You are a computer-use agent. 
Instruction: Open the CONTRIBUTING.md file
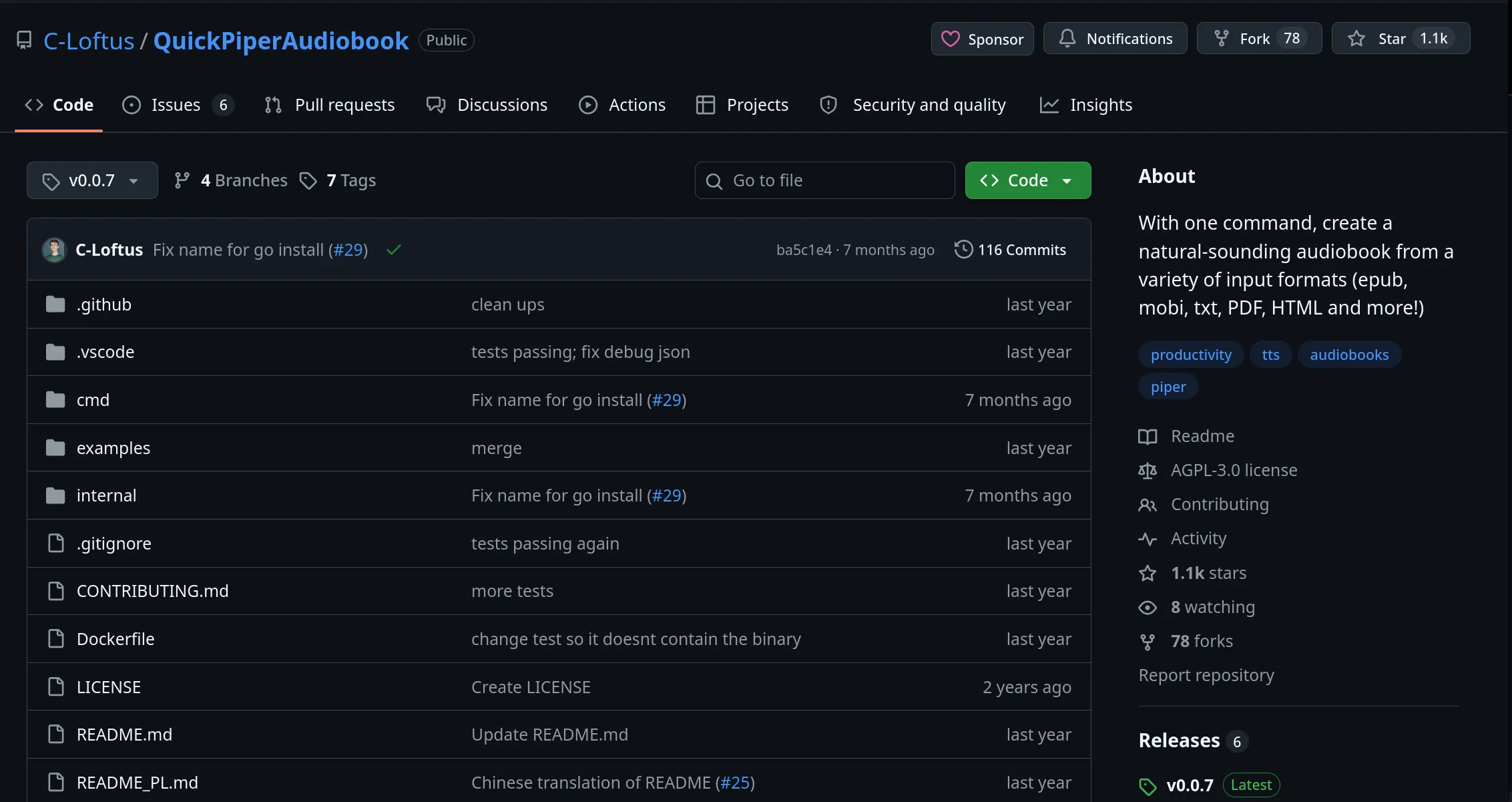coord(153,591)
